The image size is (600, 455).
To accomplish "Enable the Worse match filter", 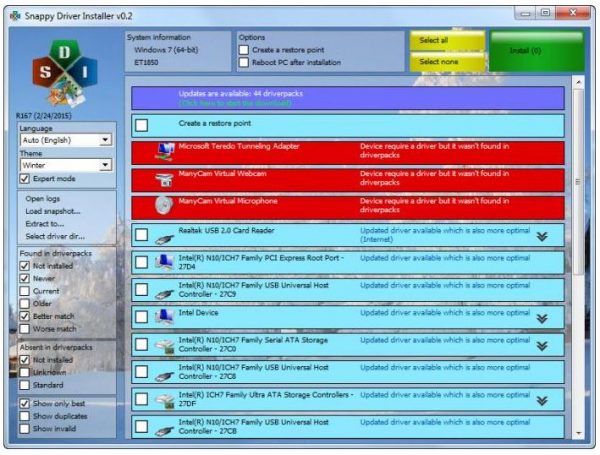I will pos(24,329).
